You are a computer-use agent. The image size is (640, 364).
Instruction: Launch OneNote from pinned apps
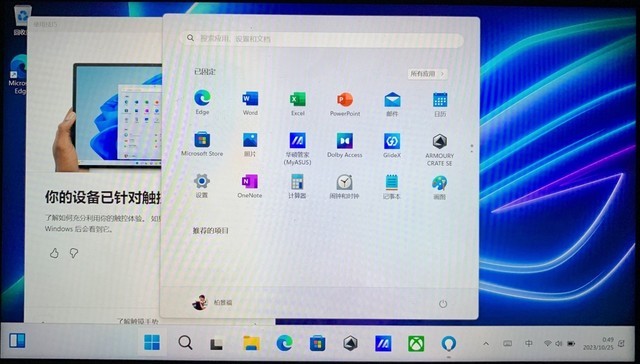coord(249,186)
